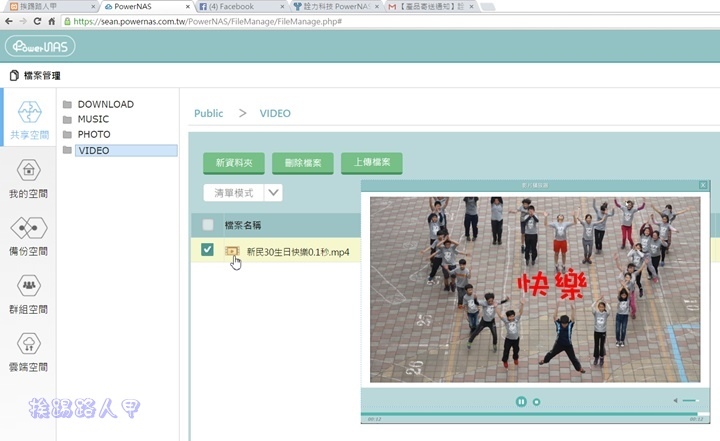Select the DOWNLOAD folder in tree
Image resolution: width=720 pixels, height=441 pixels.
click(105, 104)
